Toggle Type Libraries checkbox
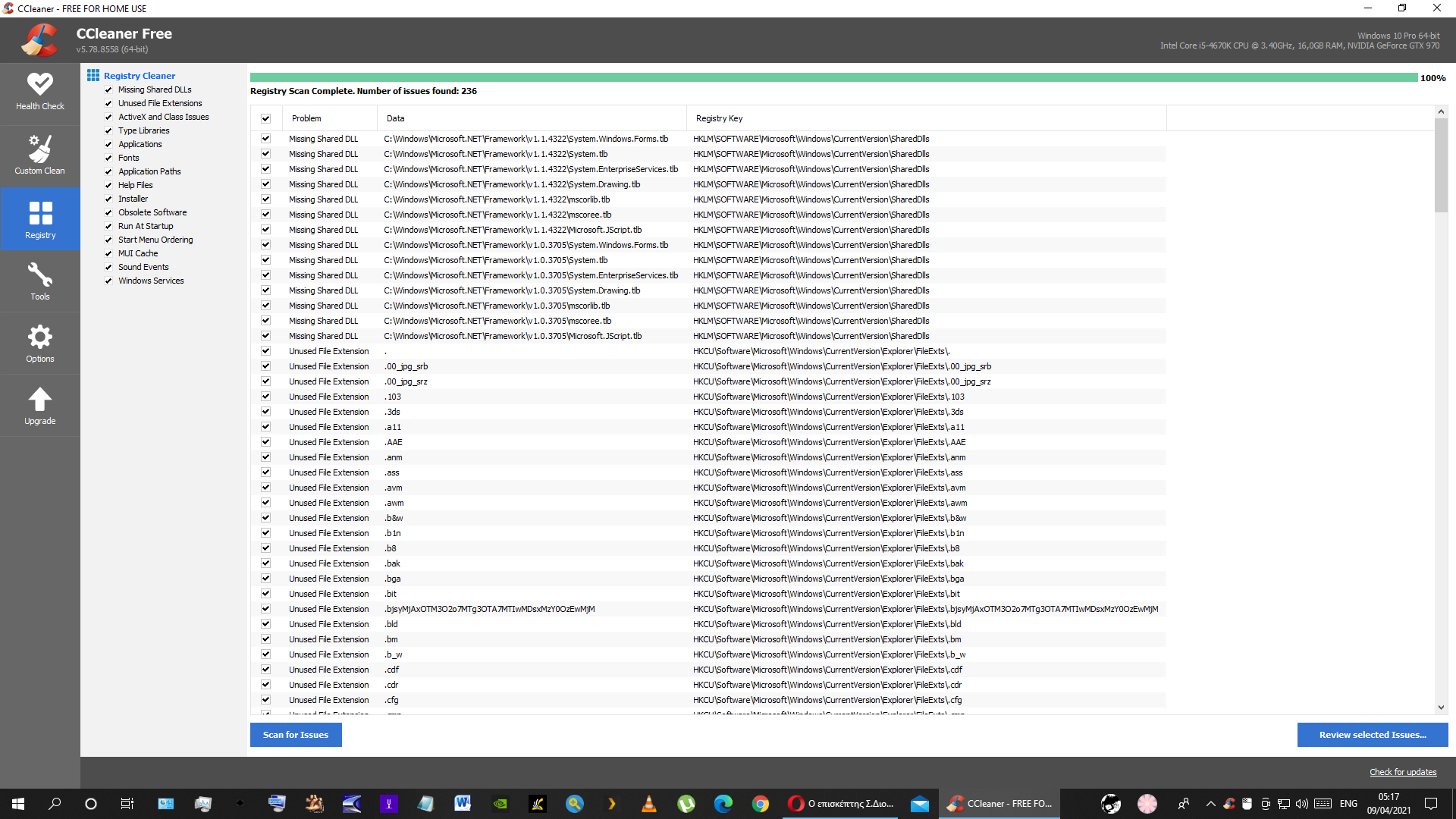The height and width of the screenshot is (819, 1456). pos(108,130)
